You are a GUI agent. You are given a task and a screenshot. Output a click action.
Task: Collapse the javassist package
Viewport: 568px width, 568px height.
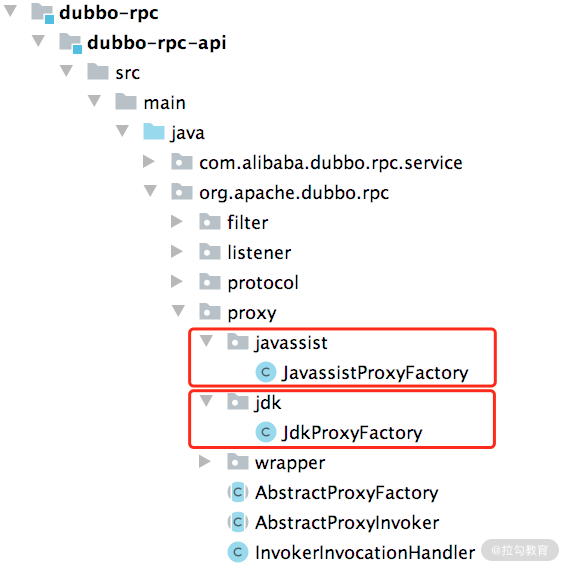tap(206, 341)
